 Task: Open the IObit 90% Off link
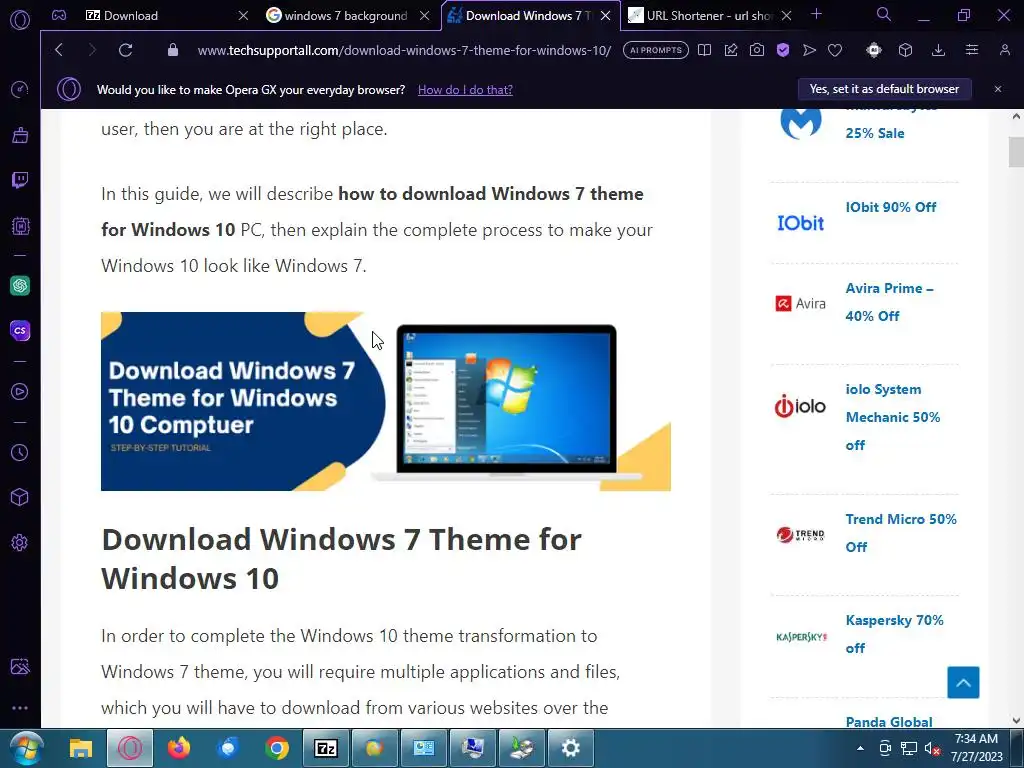(x=891, y=207)
